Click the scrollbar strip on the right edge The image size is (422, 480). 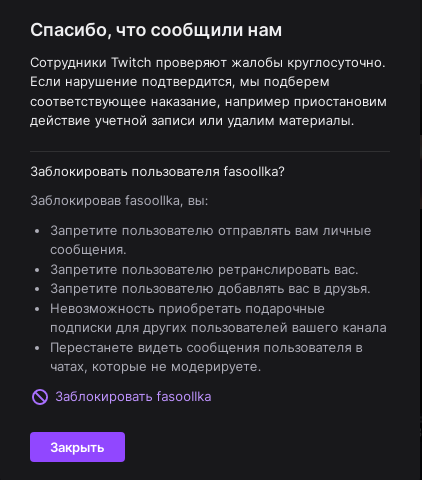(421, 240)
